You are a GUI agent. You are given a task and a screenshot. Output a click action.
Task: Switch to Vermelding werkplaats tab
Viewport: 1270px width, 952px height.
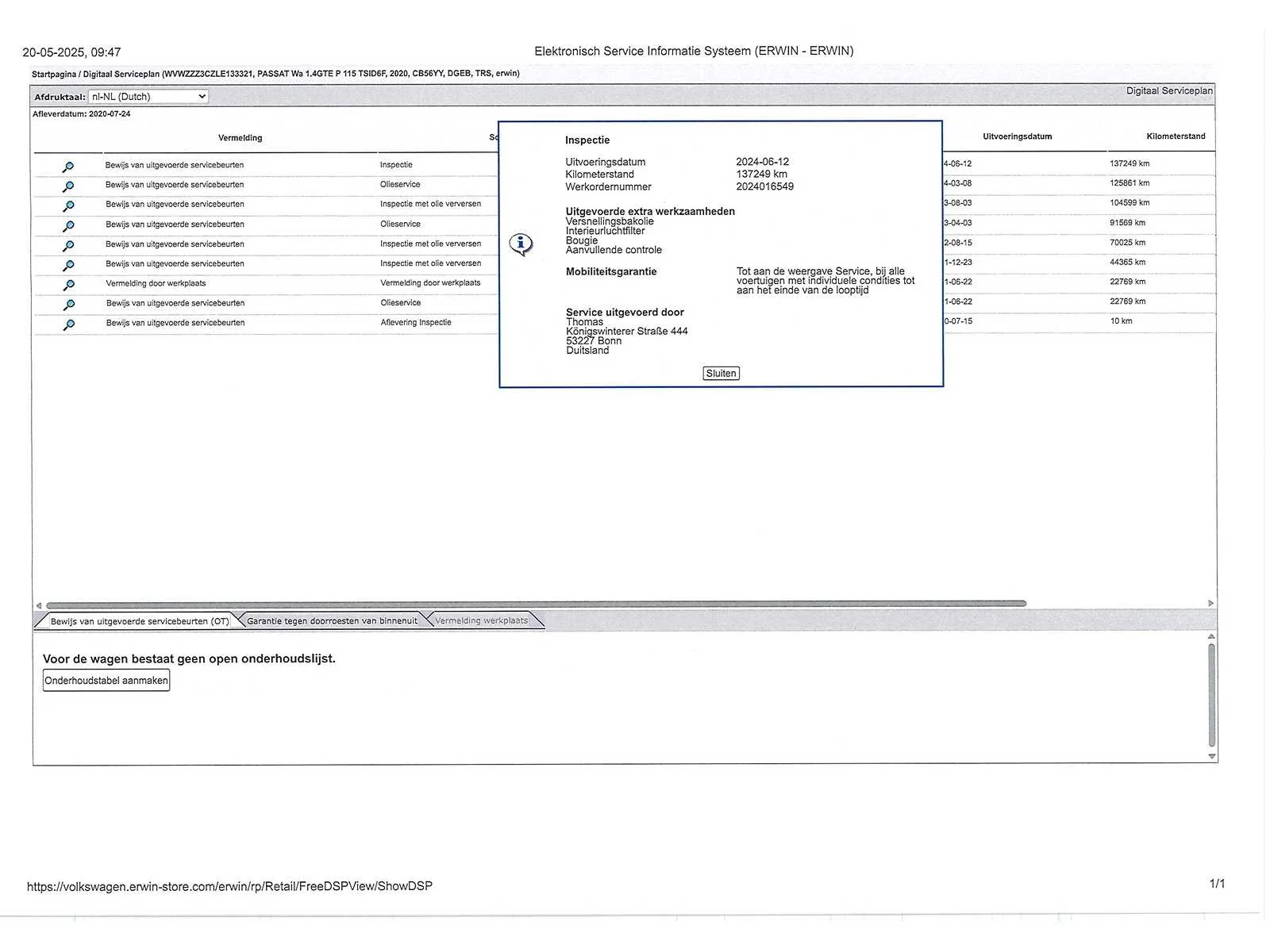[x=481, y=620]
